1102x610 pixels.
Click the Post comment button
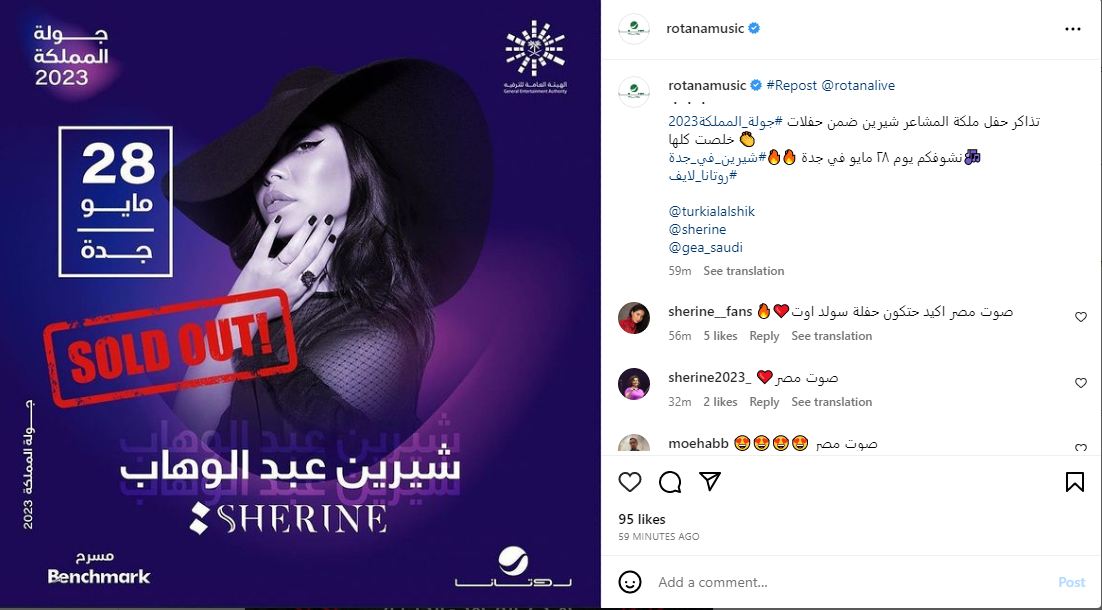1072,583
